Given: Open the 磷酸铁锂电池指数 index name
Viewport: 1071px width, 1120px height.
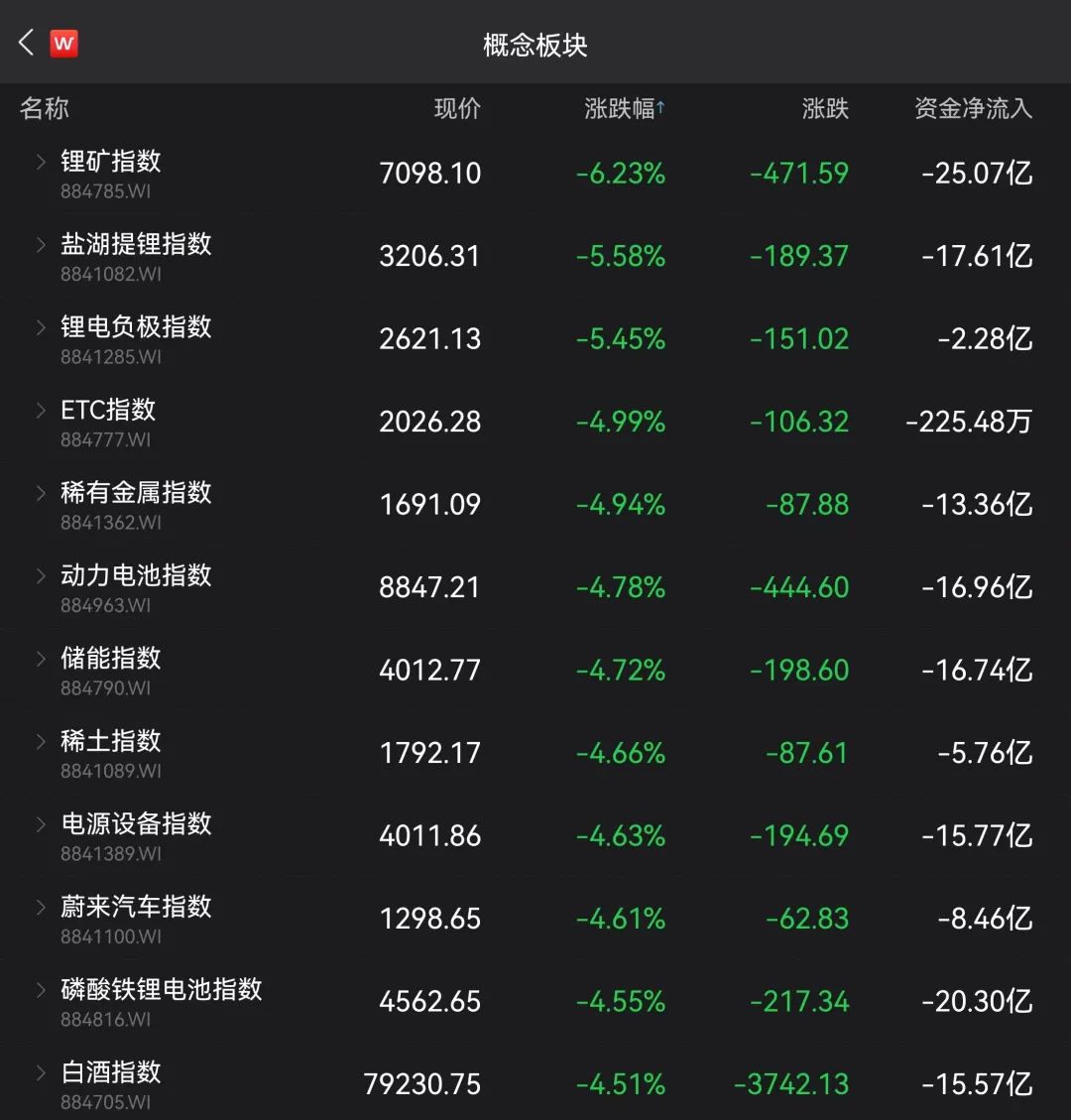Looking at the screenshot, I should pos(162,990).
